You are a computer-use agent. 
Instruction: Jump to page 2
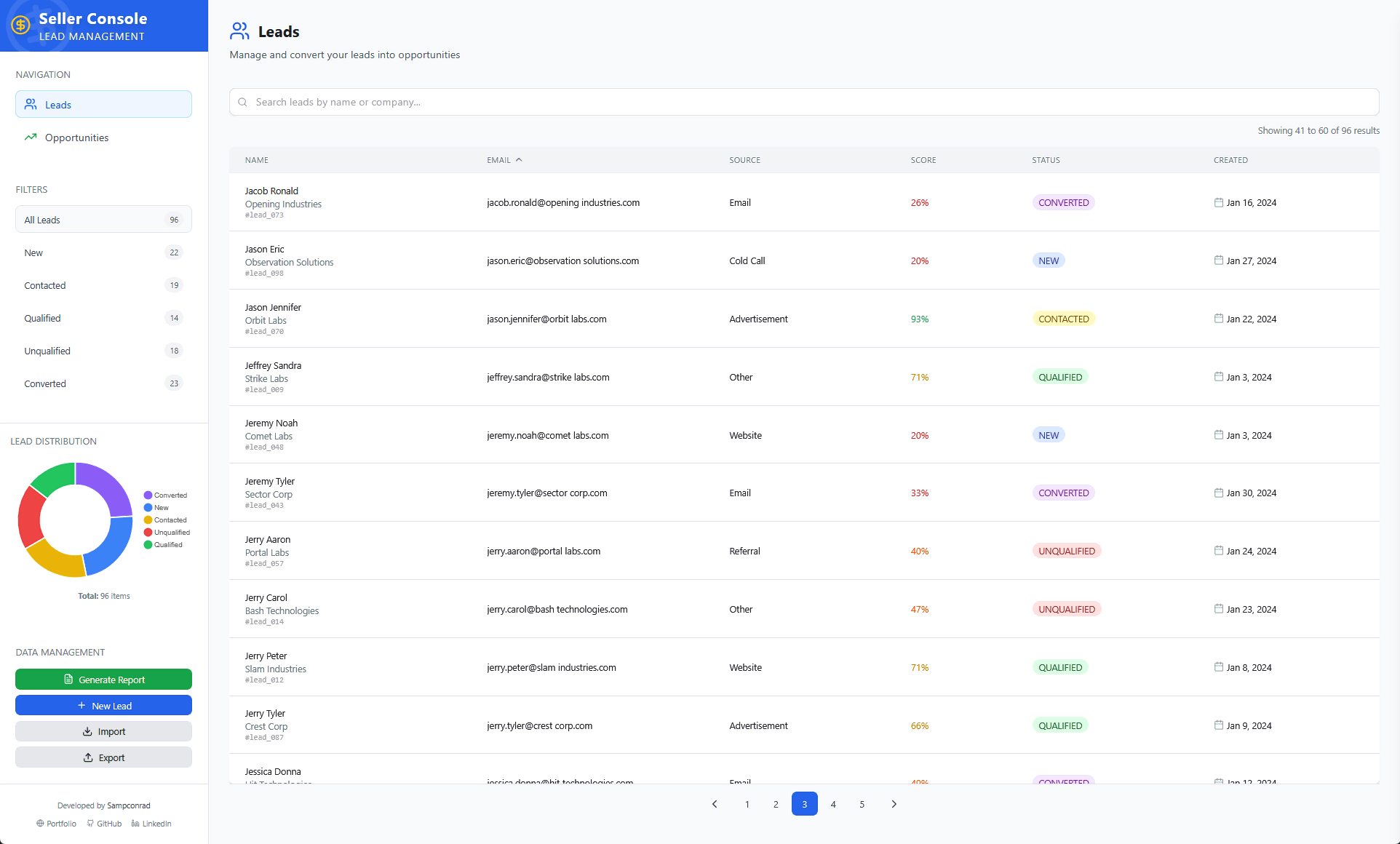point(776,804)
